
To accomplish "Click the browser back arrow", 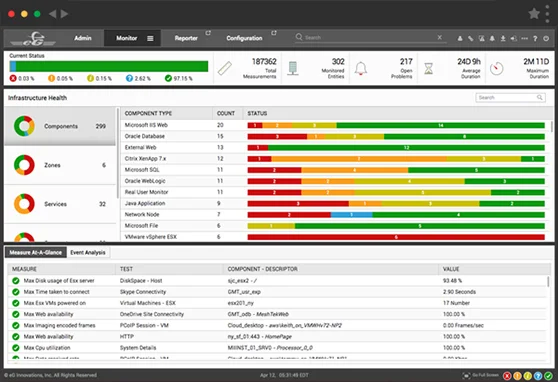I will pos(53,14).
